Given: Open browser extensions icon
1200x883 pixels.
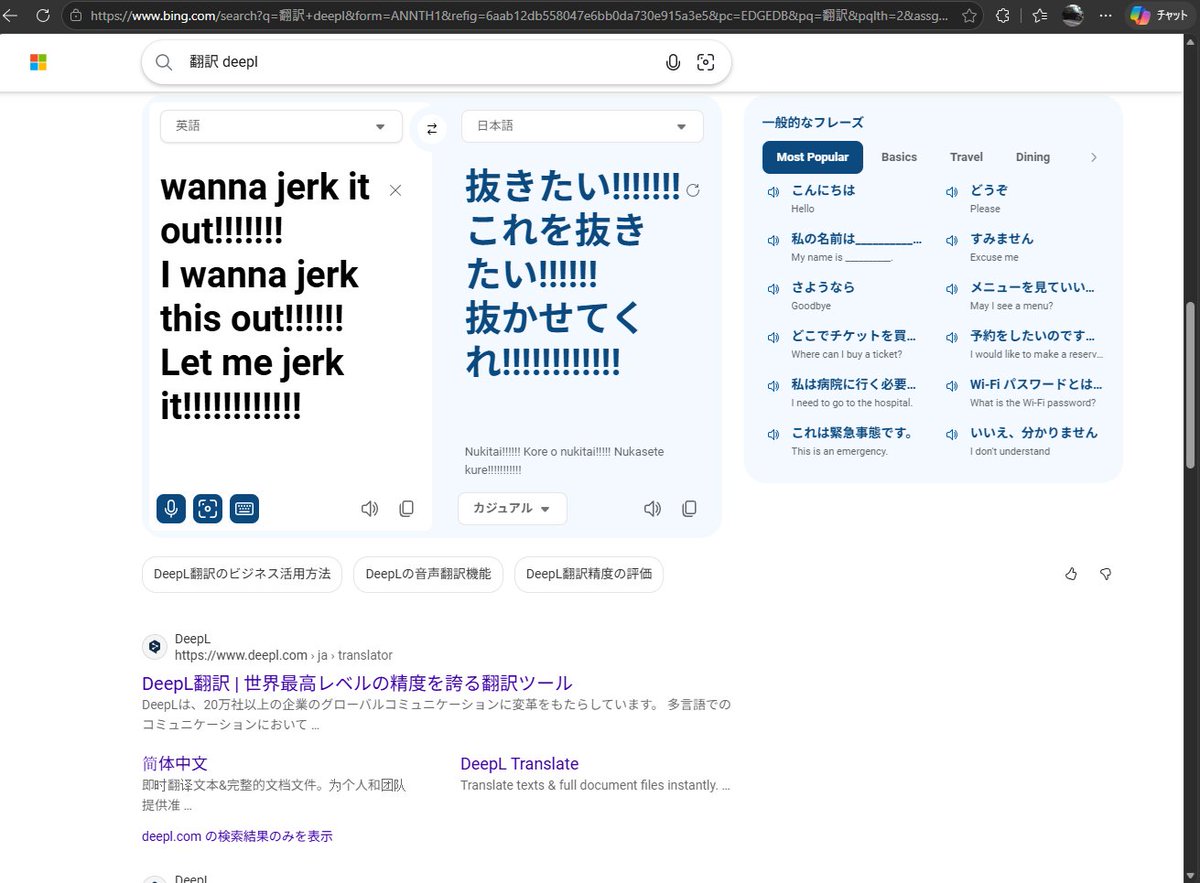Looking at the screenshot, I should [1004, 16].
